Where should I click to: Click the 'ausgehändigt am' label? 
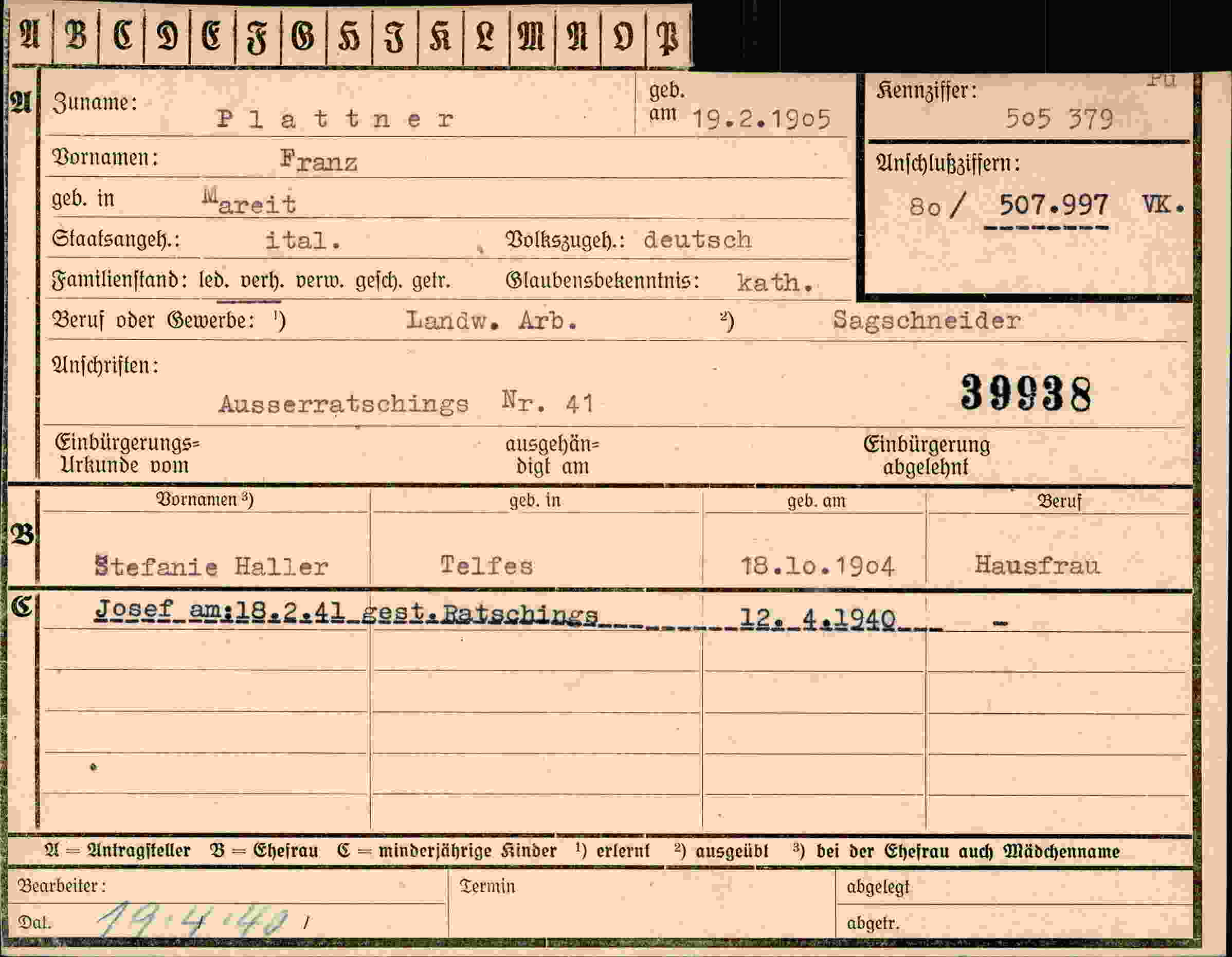click(x=552, y=456)
